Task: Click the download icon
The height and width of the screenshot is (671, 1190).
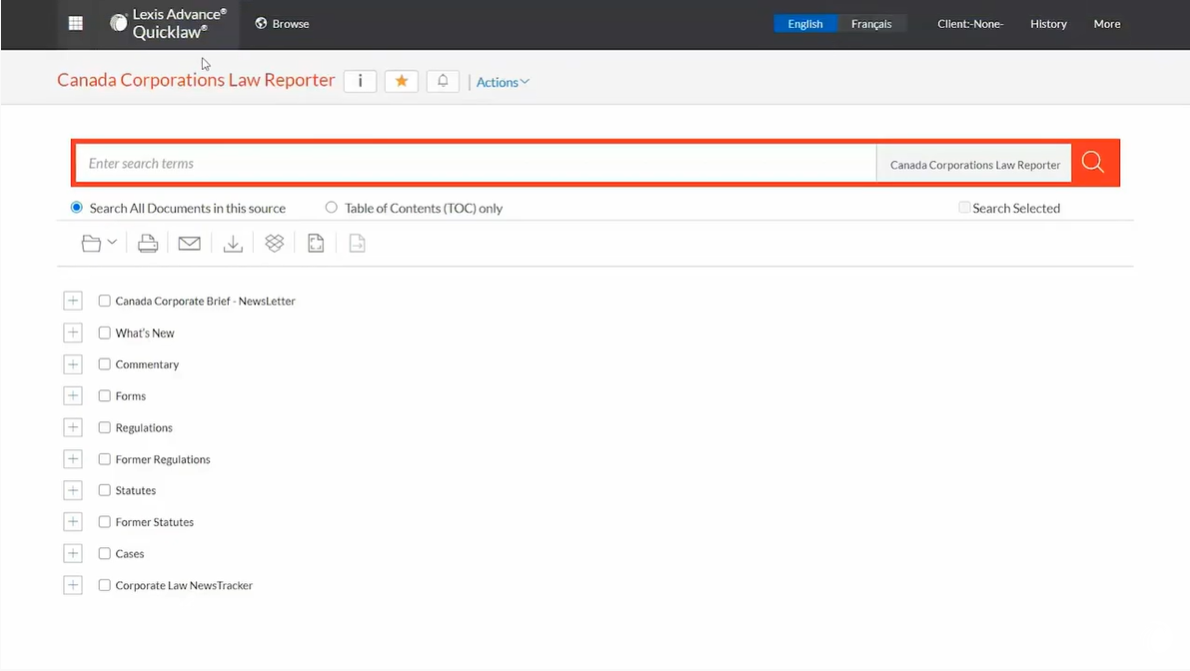Action: [233, 244]
